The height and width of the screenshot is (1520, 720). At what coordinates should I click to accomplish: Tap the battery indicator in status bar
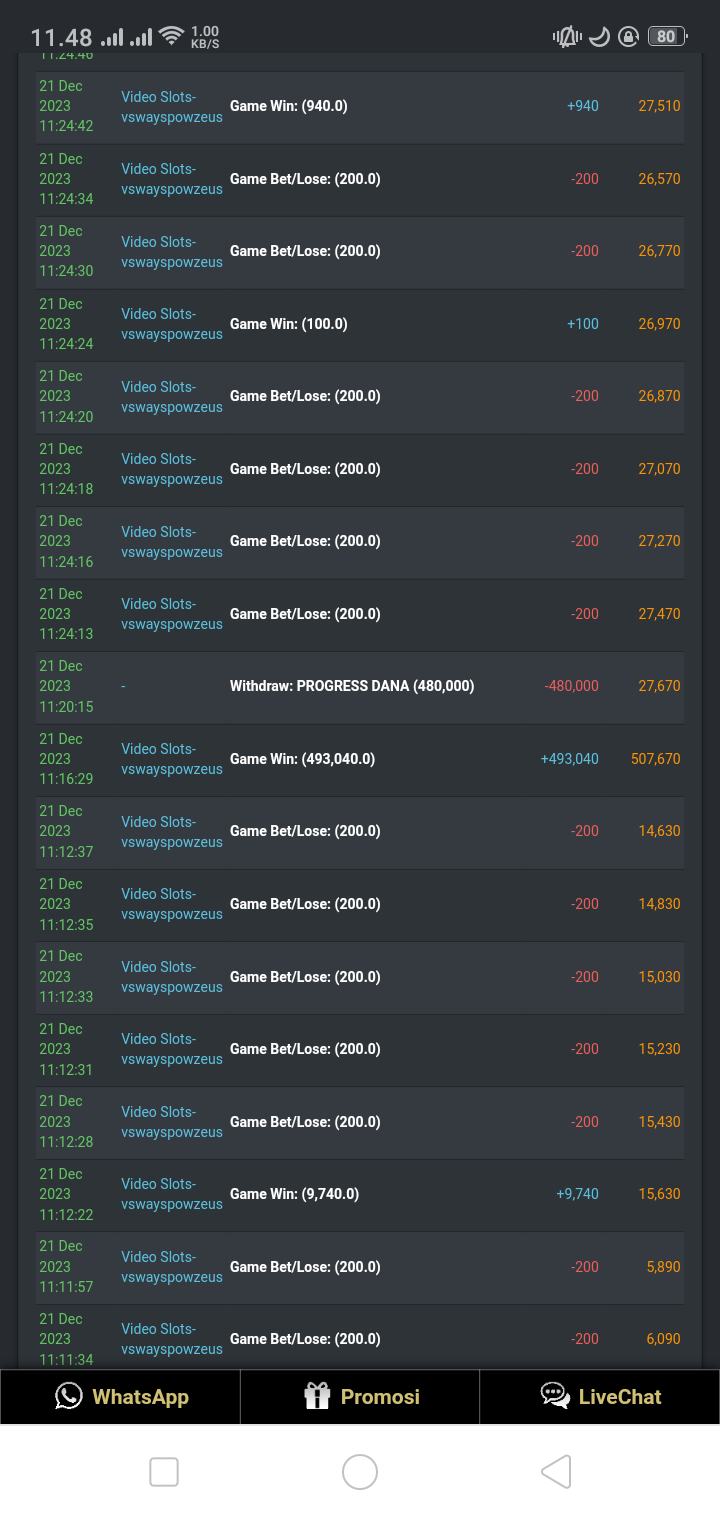click(665, 37)
